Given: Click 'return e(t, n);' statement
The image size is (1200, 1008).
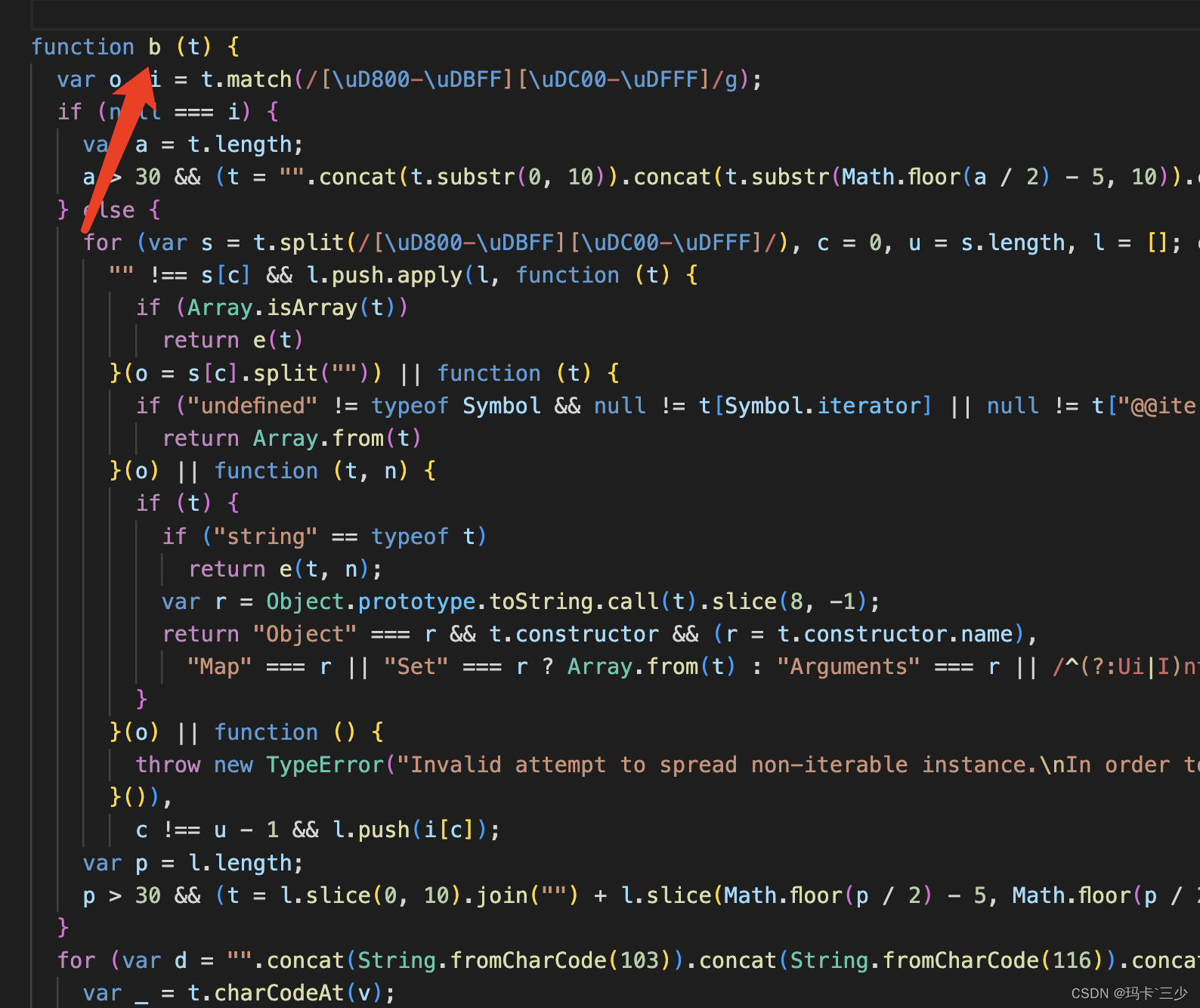Looking at the screenshot, I should (x=286, y=569).
